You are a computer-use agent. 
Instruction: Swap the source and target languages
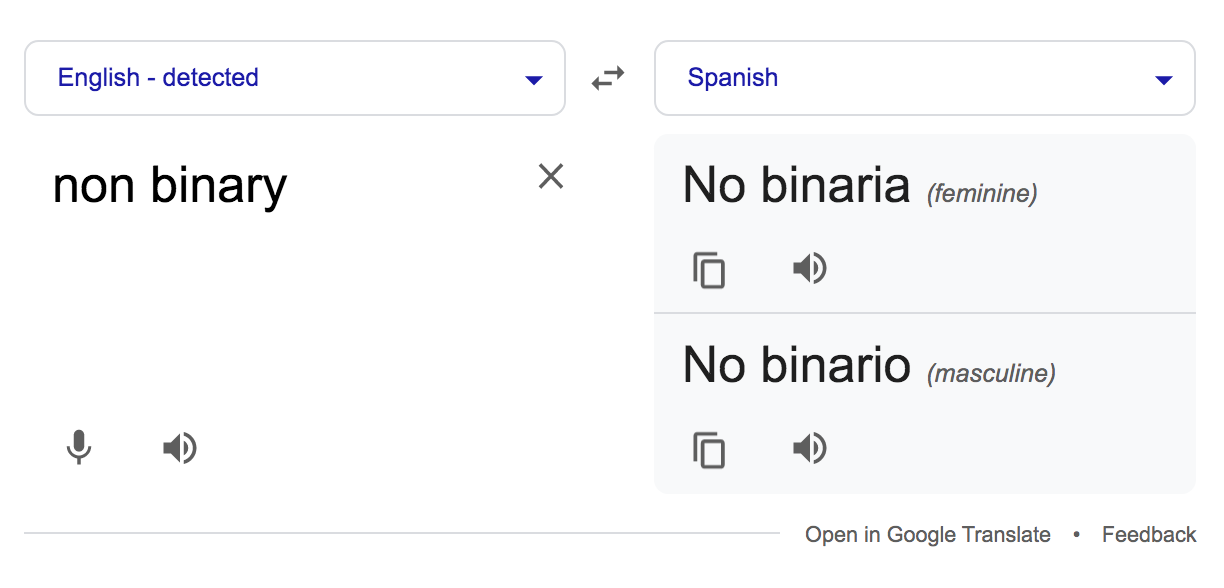pos(608,78)
